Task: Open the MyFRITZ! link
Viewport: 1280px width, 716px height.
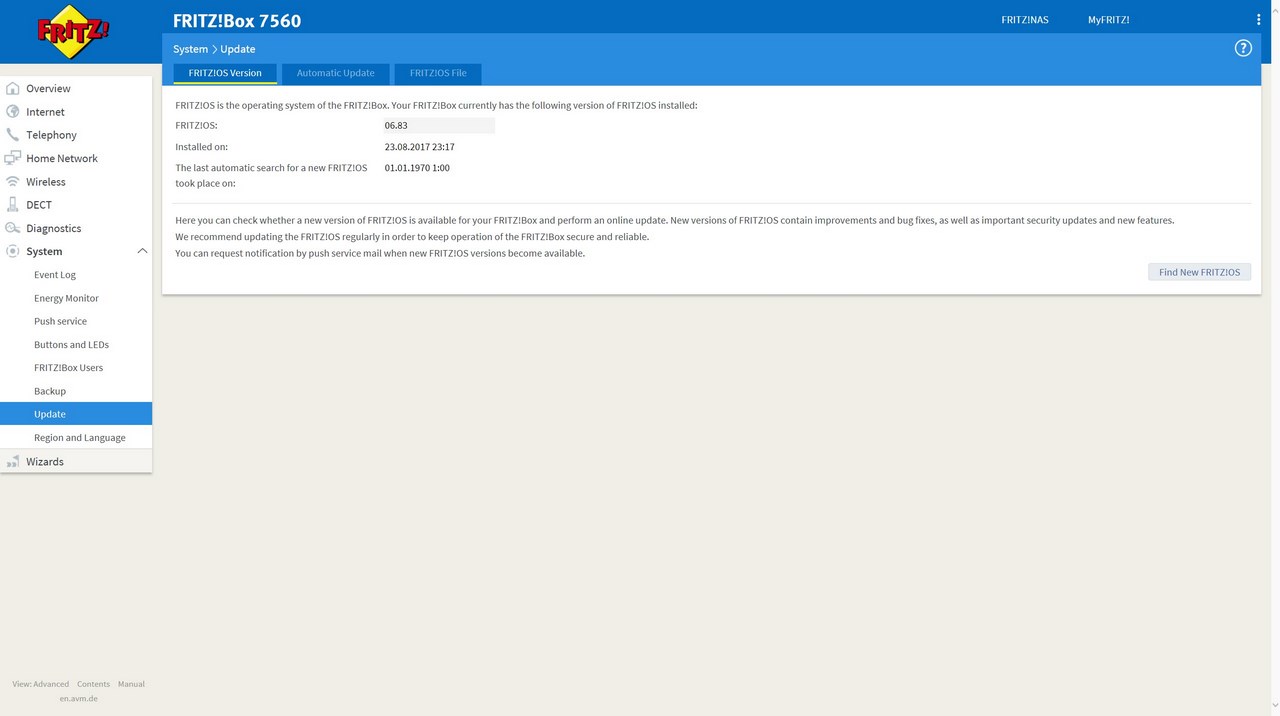Action: (x=1109, y=20)
